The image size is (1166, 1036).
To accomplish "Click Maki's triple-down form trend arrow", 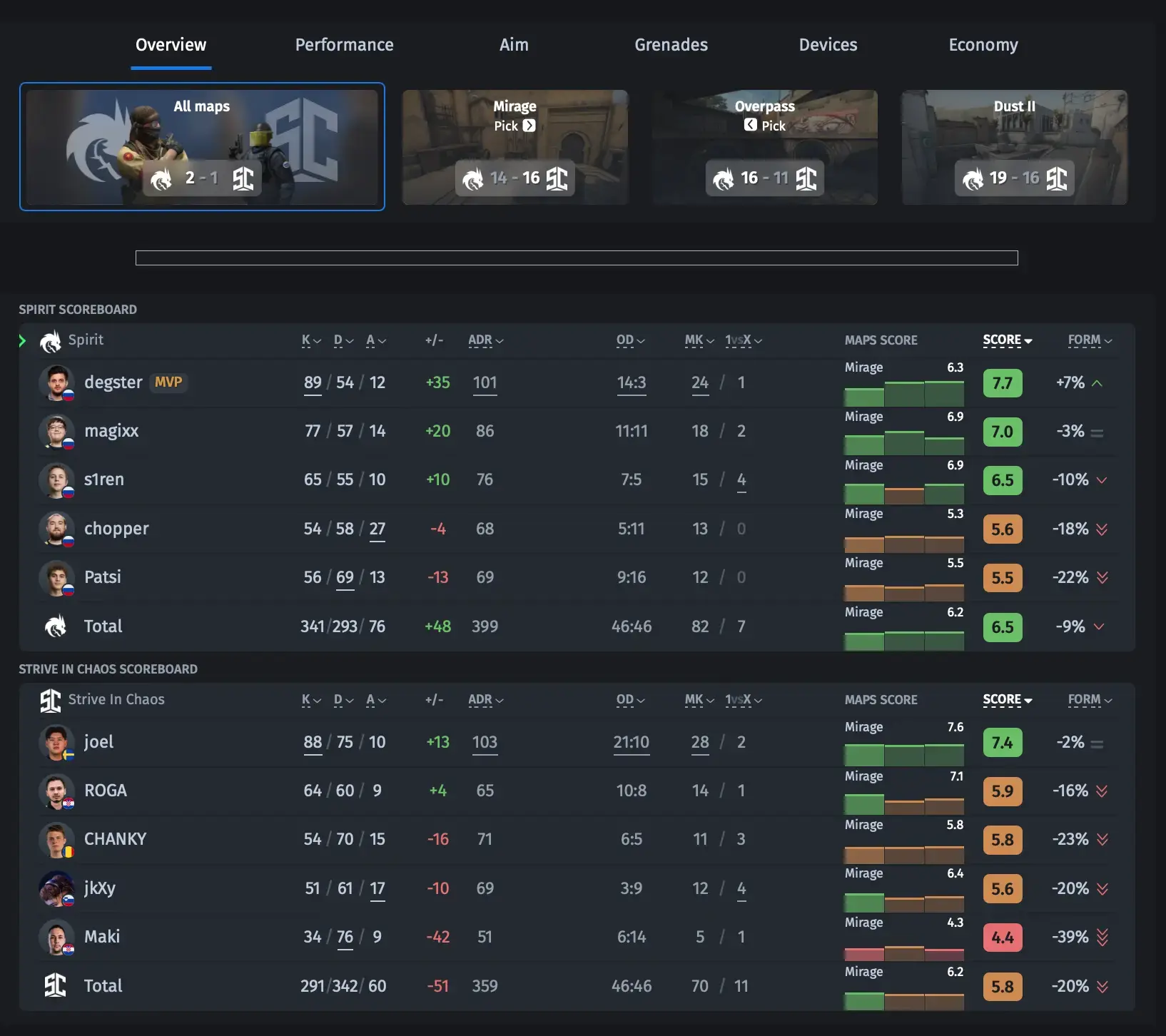I will click(1102, 938).
